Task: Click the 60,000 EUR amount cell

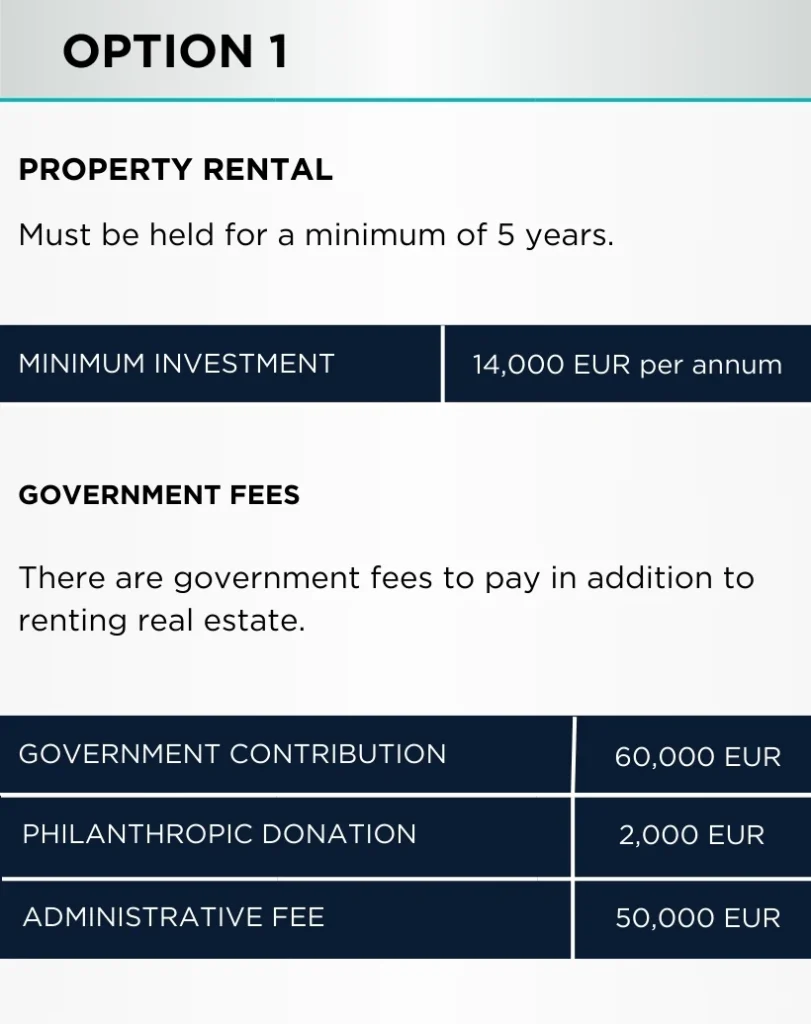Action: [x=693, y=754]
